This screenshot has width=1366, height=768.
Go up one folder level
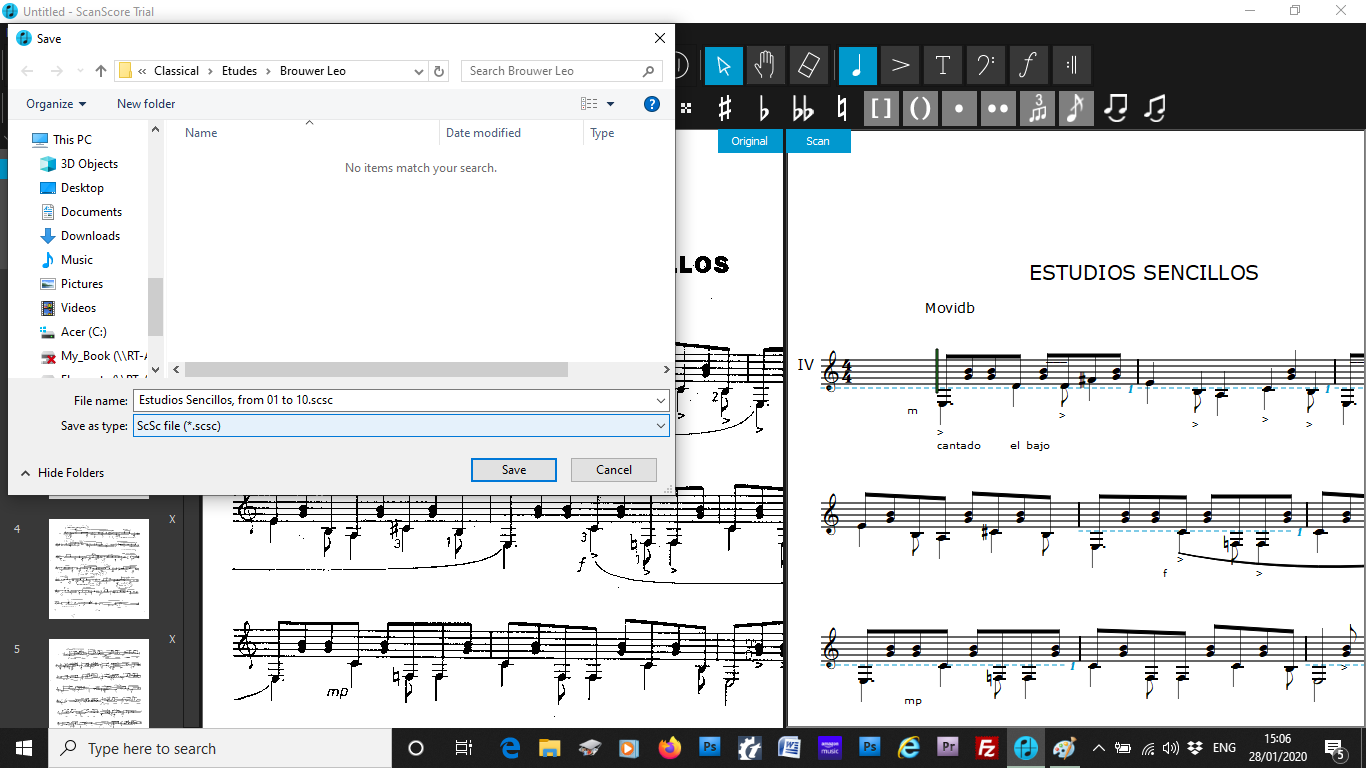[101, 71]
